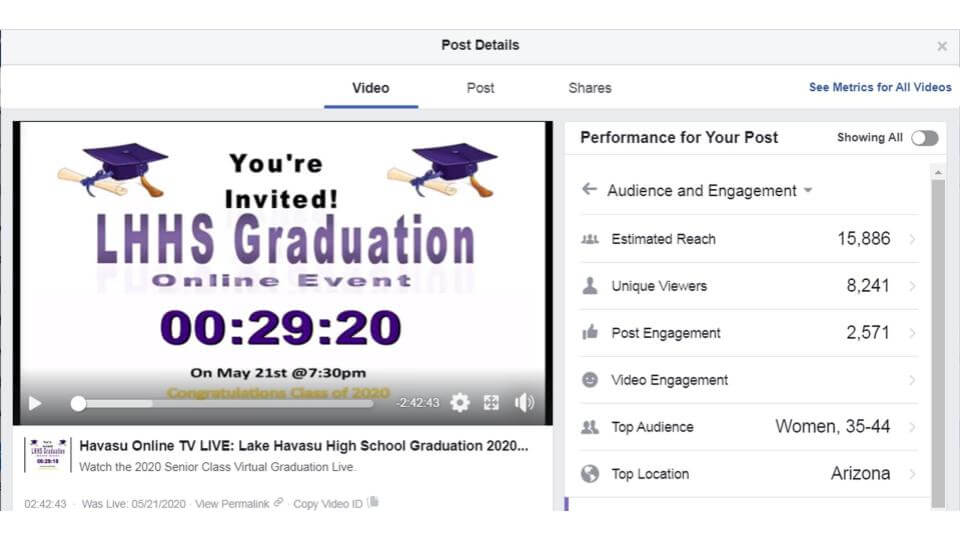Switch to the Post tab
960x540 pixels.
(481, 88)
